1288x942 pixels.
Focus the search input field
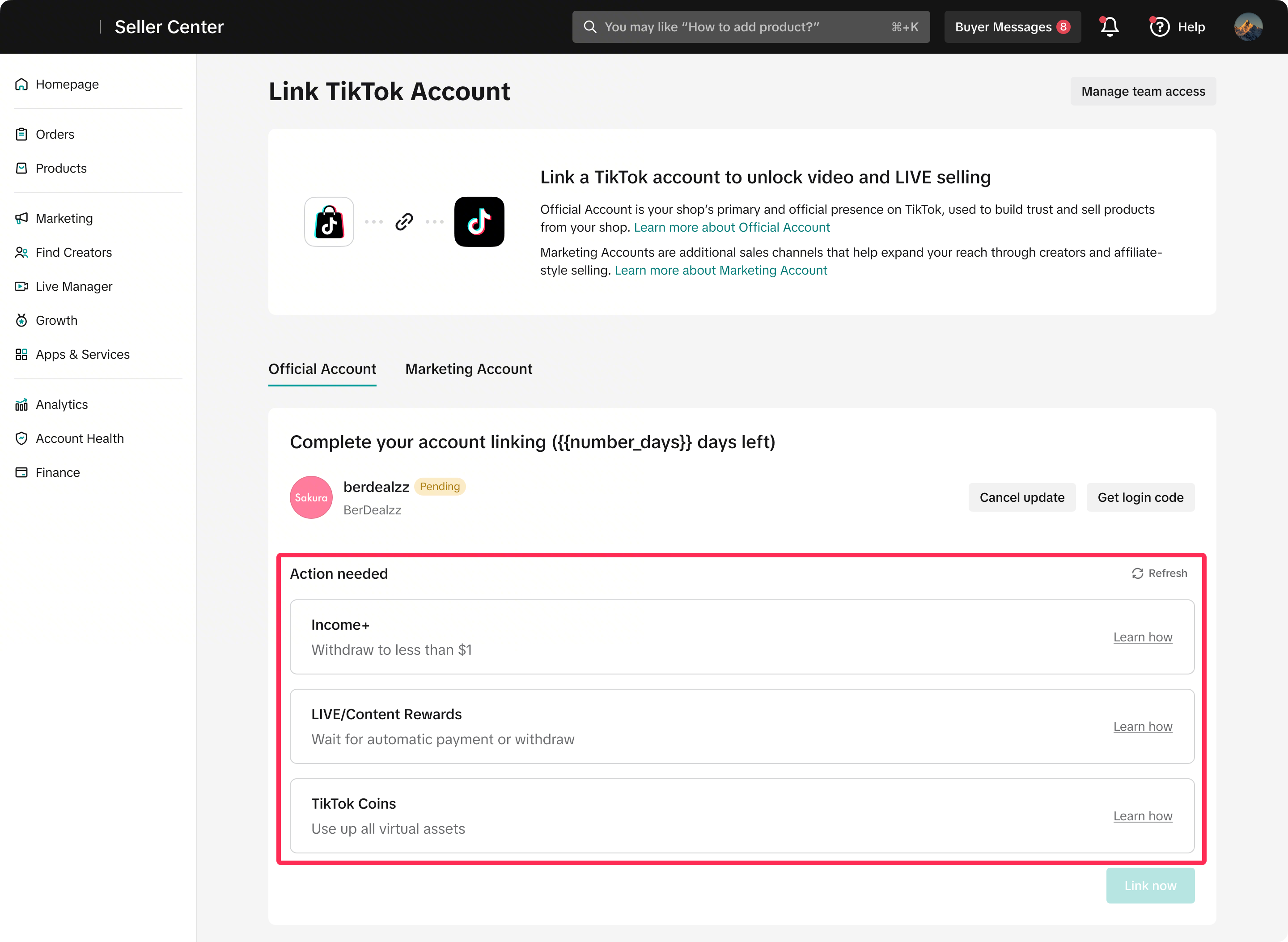[x=751, y=27]
